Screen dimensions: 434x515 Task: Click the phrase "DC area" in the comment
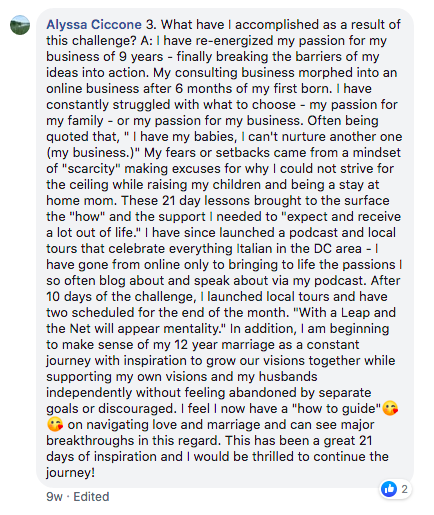tap(338, 249)
